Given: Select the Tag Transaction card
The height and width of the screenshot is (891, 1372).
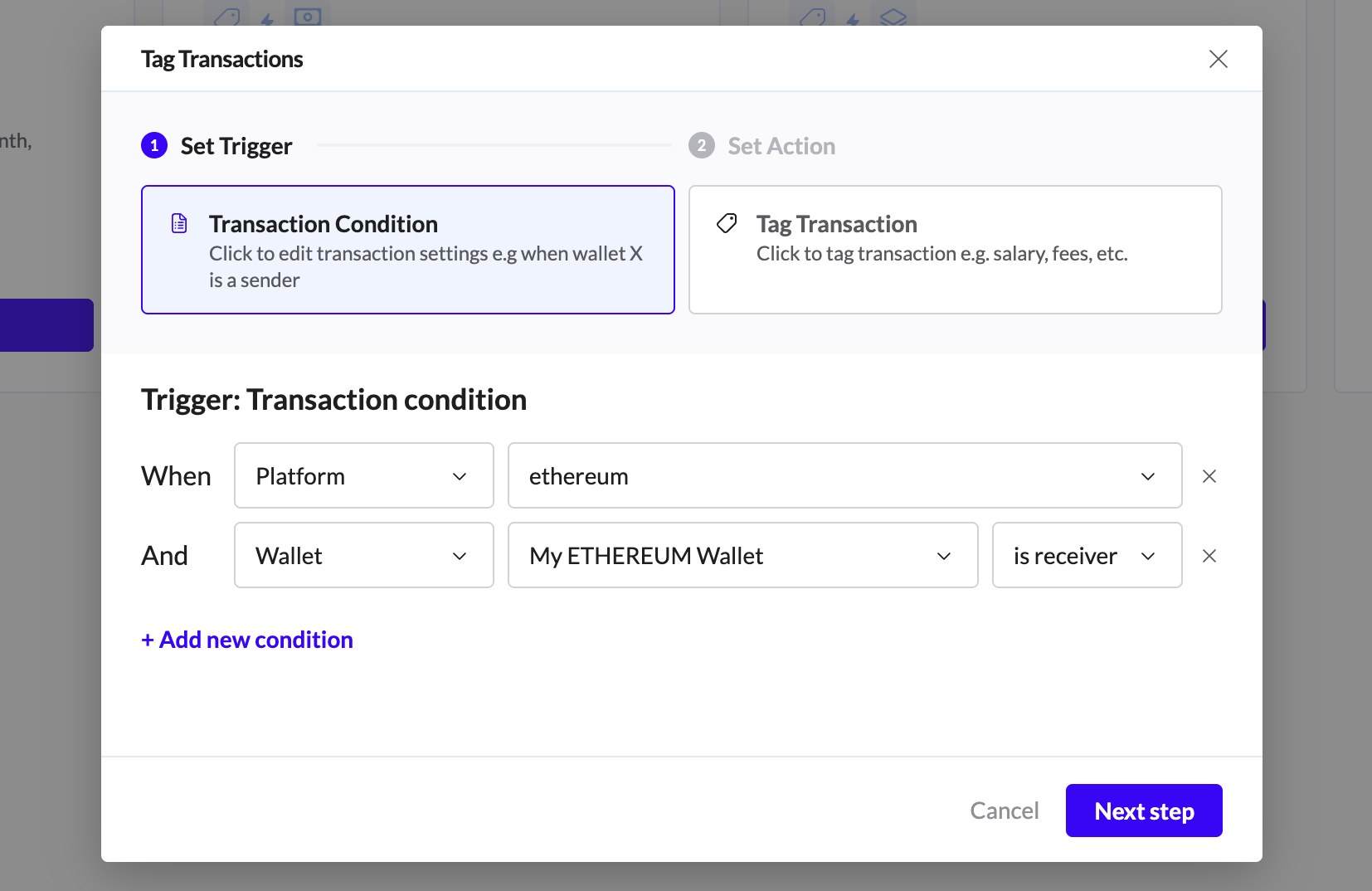Looking at the screenshot, I should pyautogui.click(x=955, y=250).
